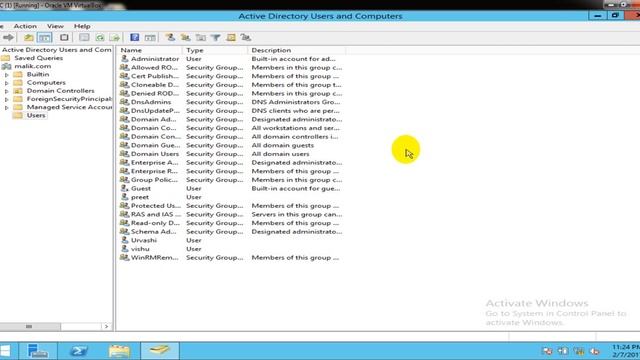Create a new user via toolbar icon
The width and height of the screenshot is (640, 360).
click(x=170, y=38)
